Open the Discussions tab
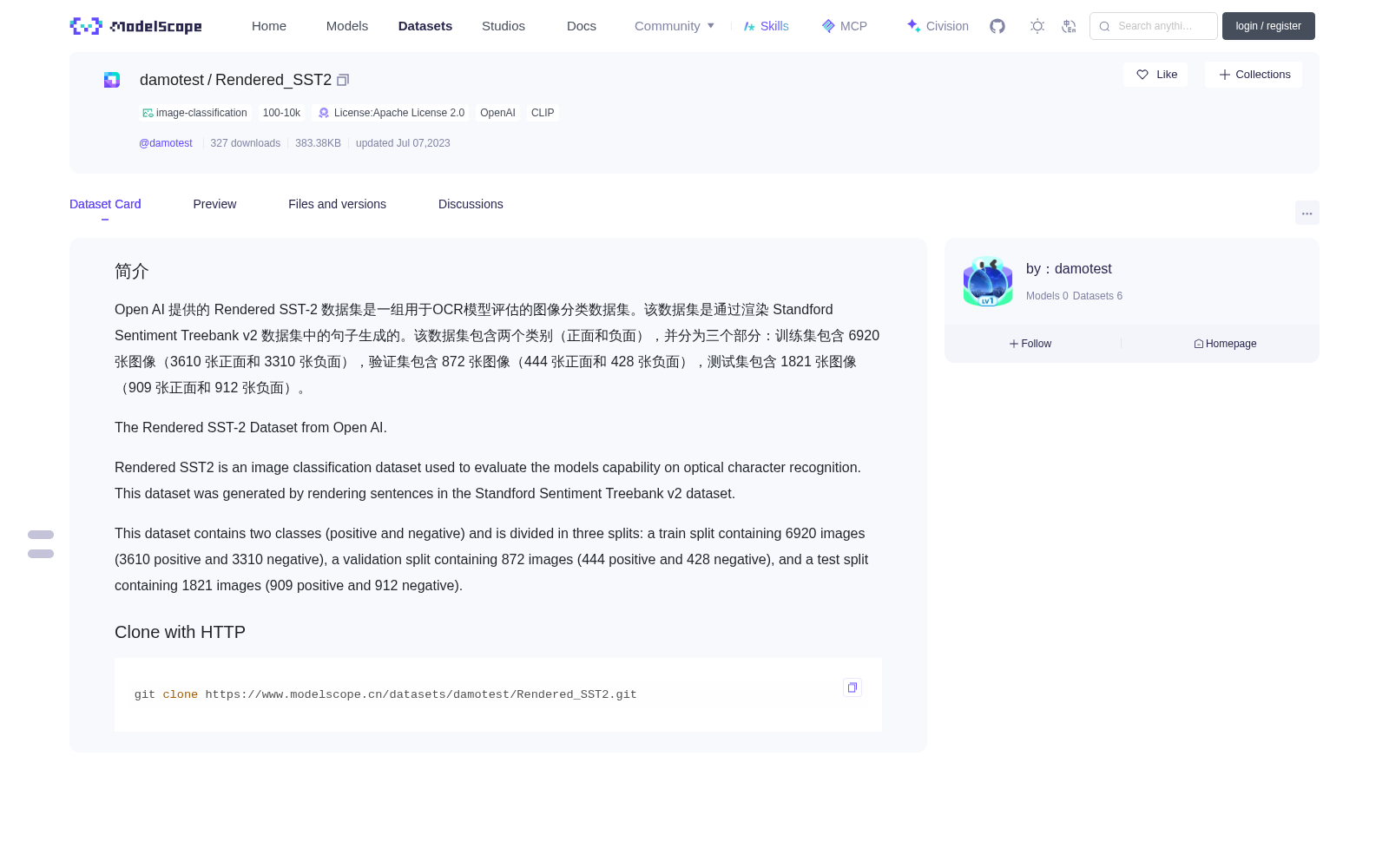Viewport: 1389px width, 868px height. (471, 204)
